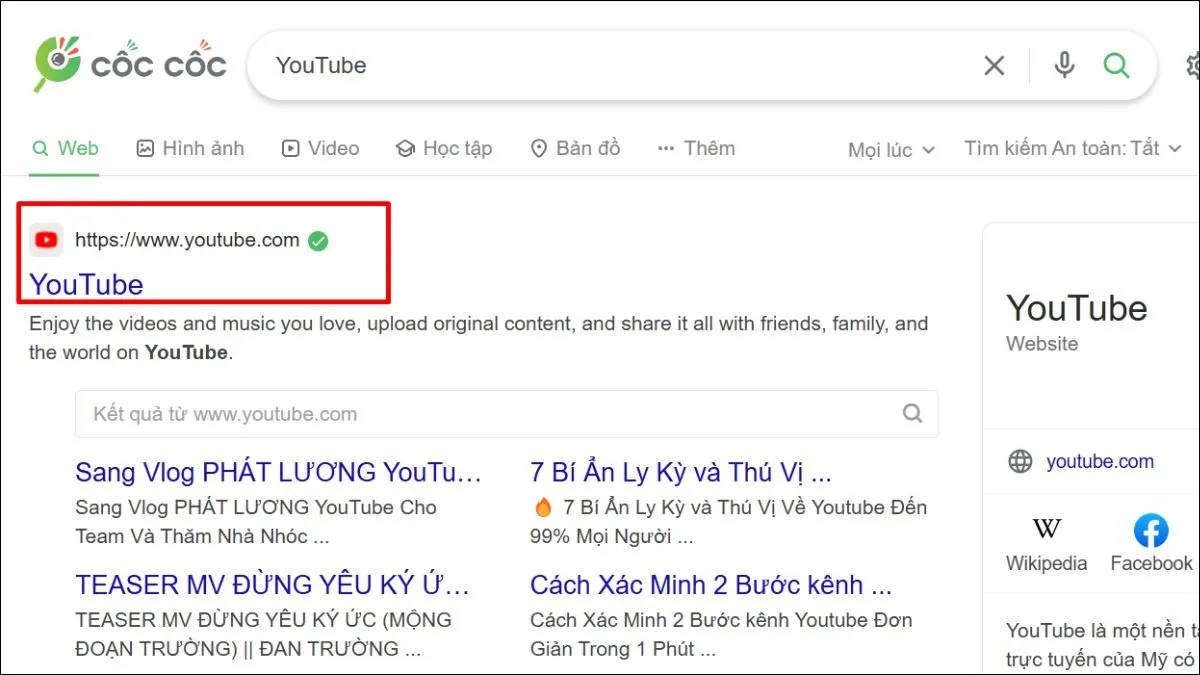Follow the youtube.com link in the sidebar
The height and width of the screenshot is (675, 1200).
tap(1100, 461)
